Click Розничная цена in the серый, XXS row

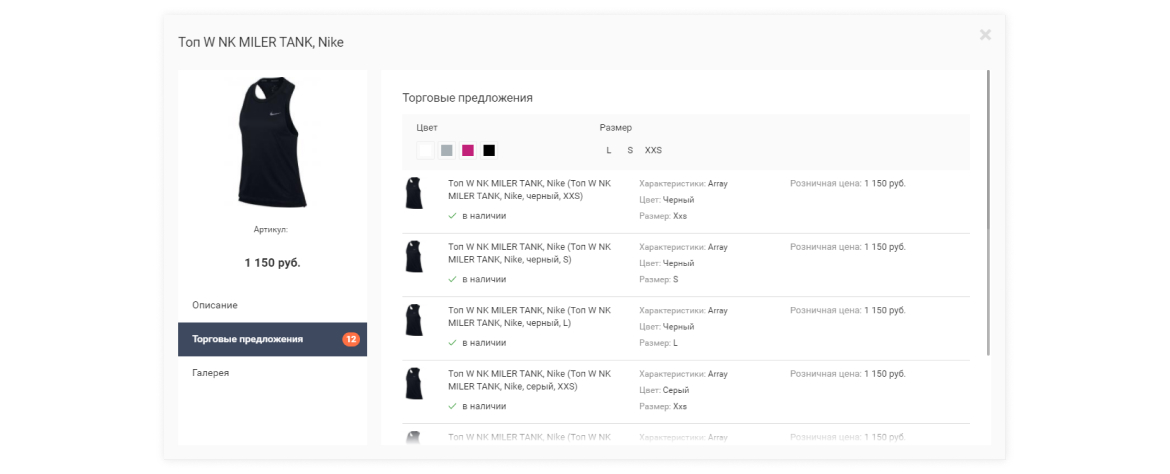pos(848,373)
